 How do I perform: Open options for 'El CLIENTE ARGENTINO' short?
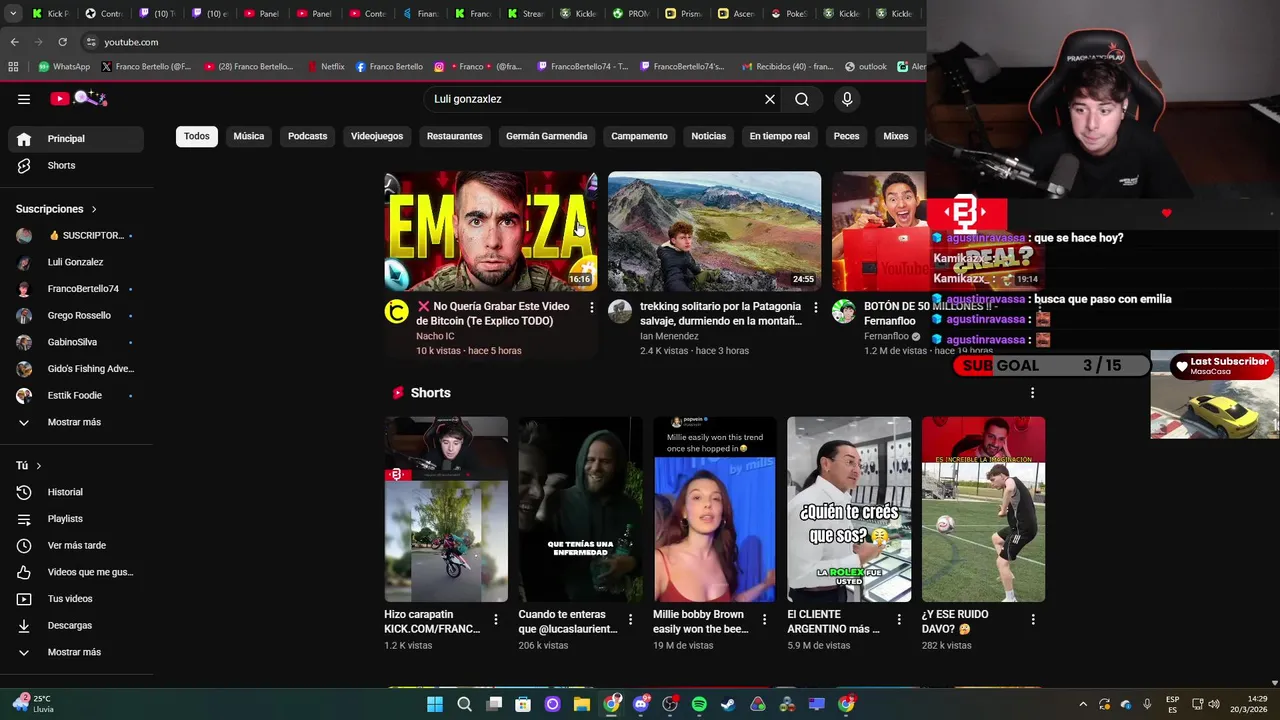click(899, 620)
